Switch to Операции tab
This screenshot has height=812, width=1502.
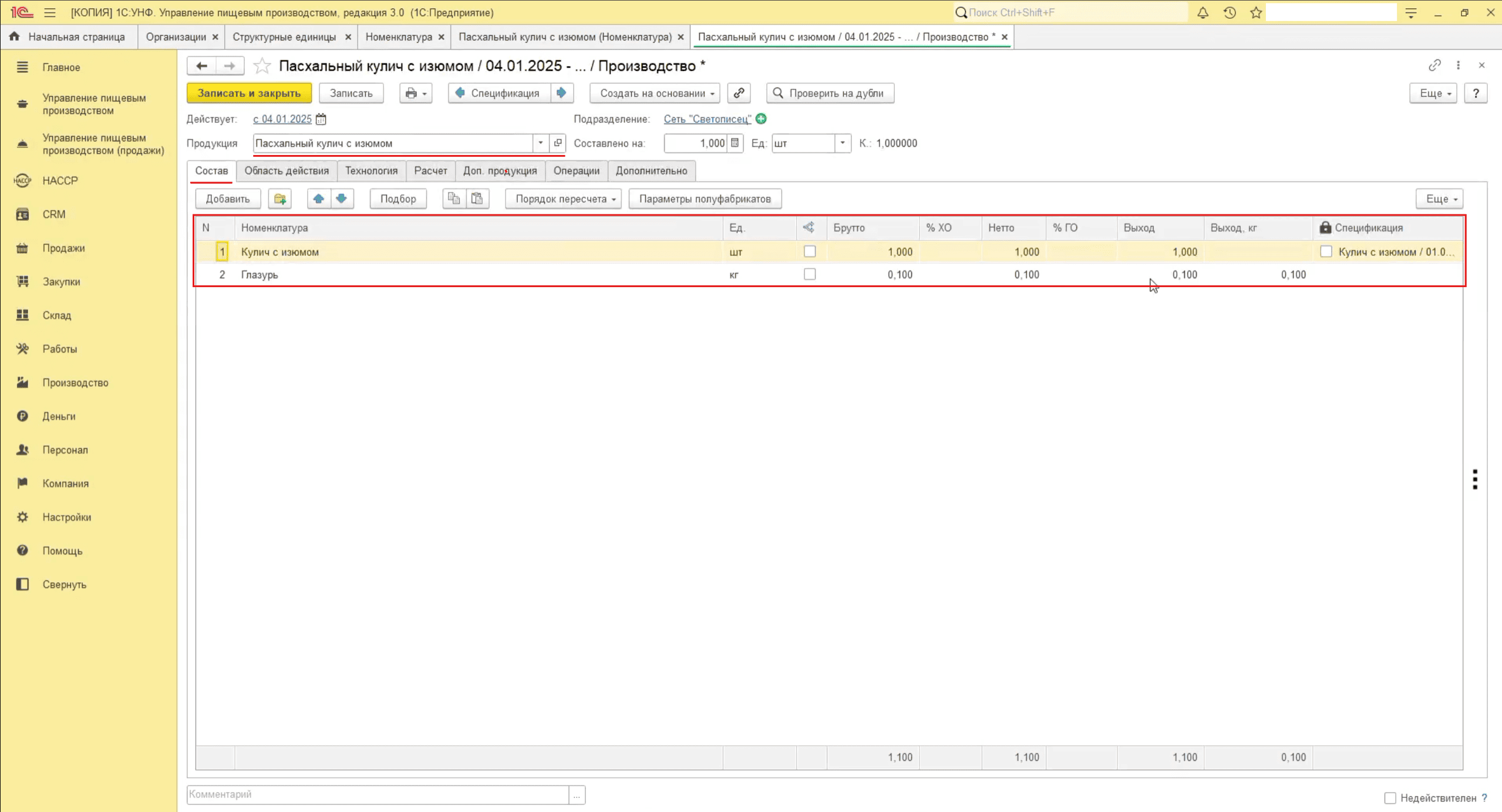tap(577, 171)
